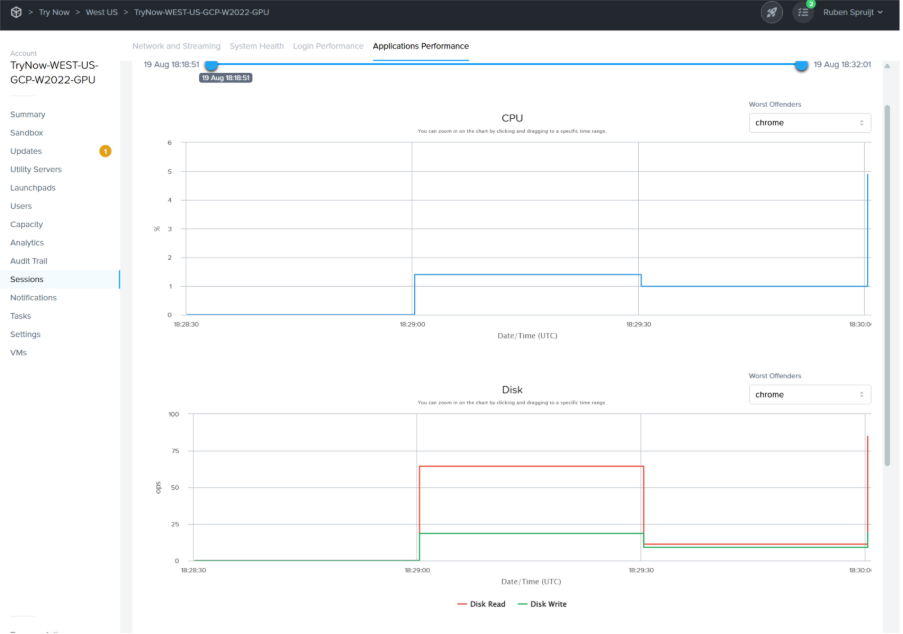Open CPU Worst Offenders chrome dropdown

[x=809, y=123]
